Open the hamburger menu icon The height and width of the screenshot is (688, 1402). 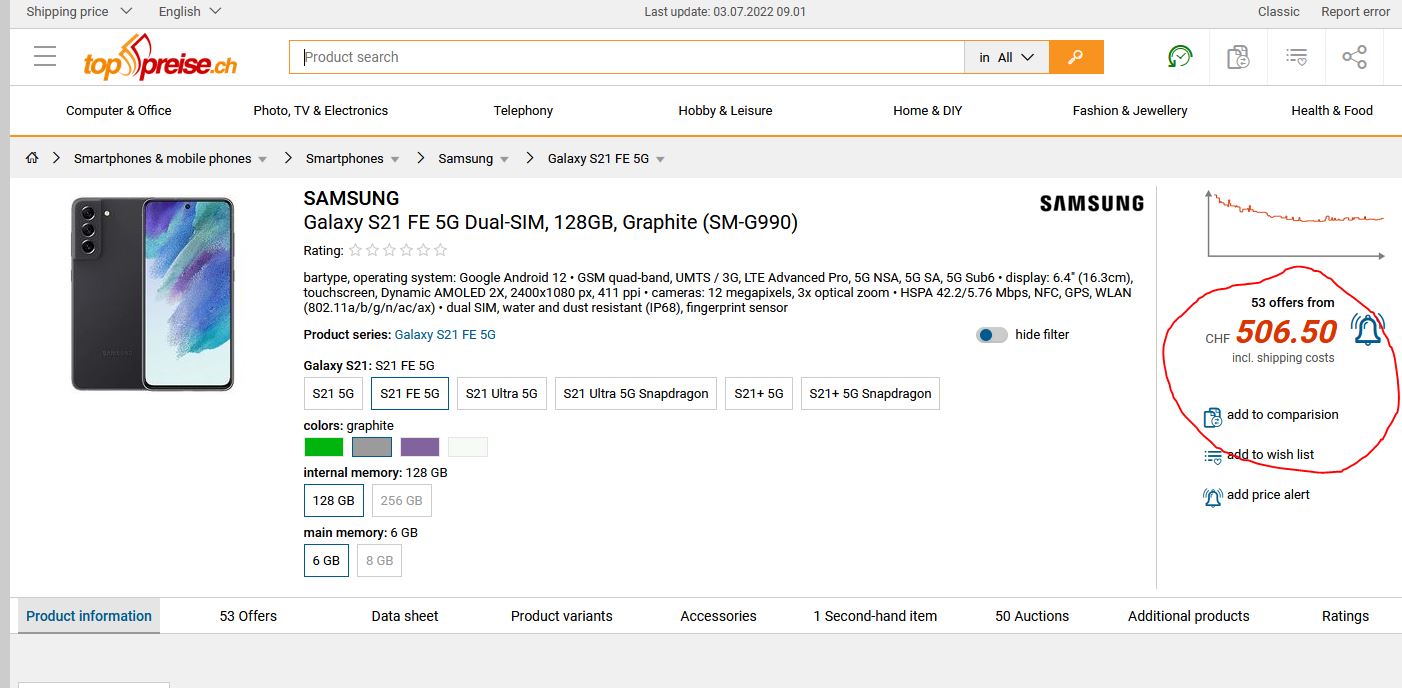coord(45,57)
